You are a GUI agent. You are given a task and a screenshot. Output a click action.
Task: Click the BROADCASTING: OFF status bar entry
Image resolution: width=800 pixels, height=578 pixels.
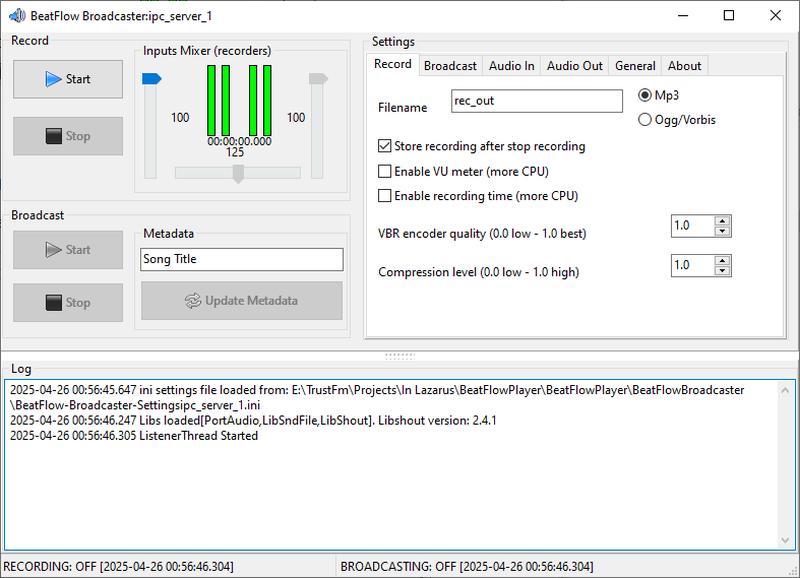click(467, 567)
